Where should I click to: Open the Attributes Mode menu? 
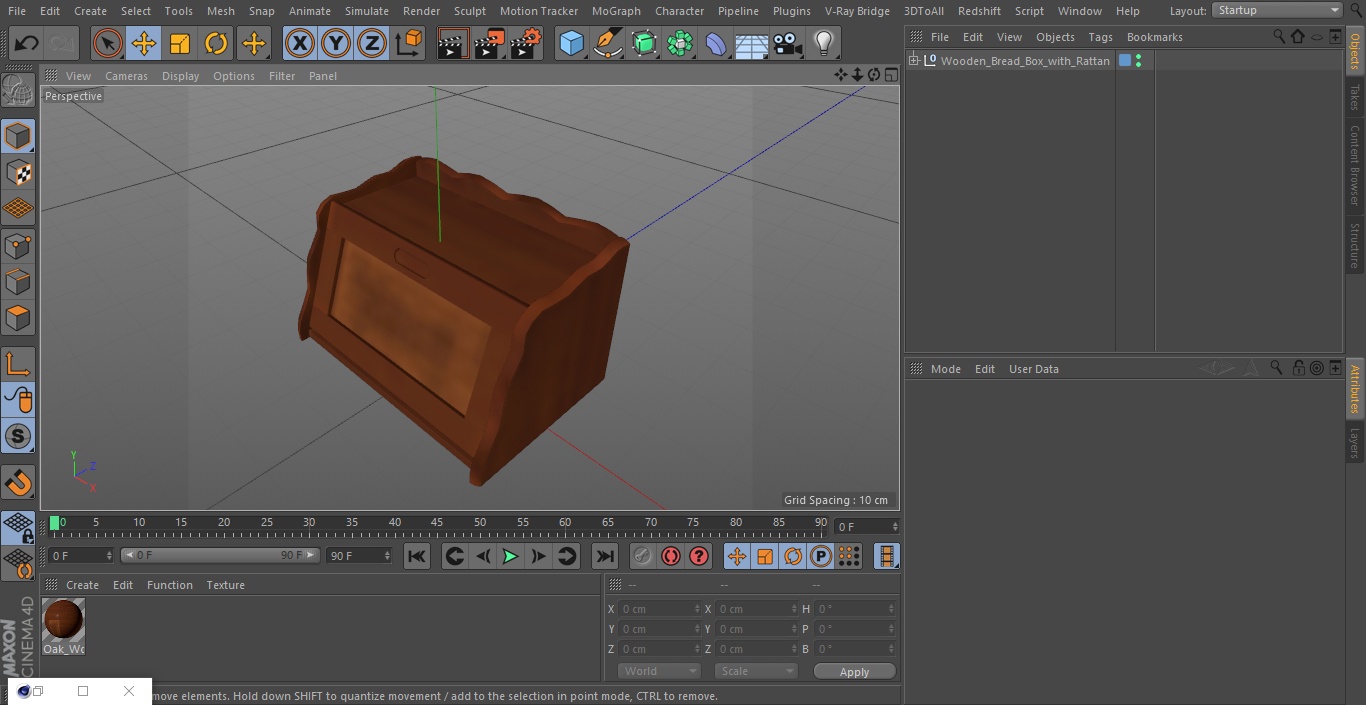[945, 369]
